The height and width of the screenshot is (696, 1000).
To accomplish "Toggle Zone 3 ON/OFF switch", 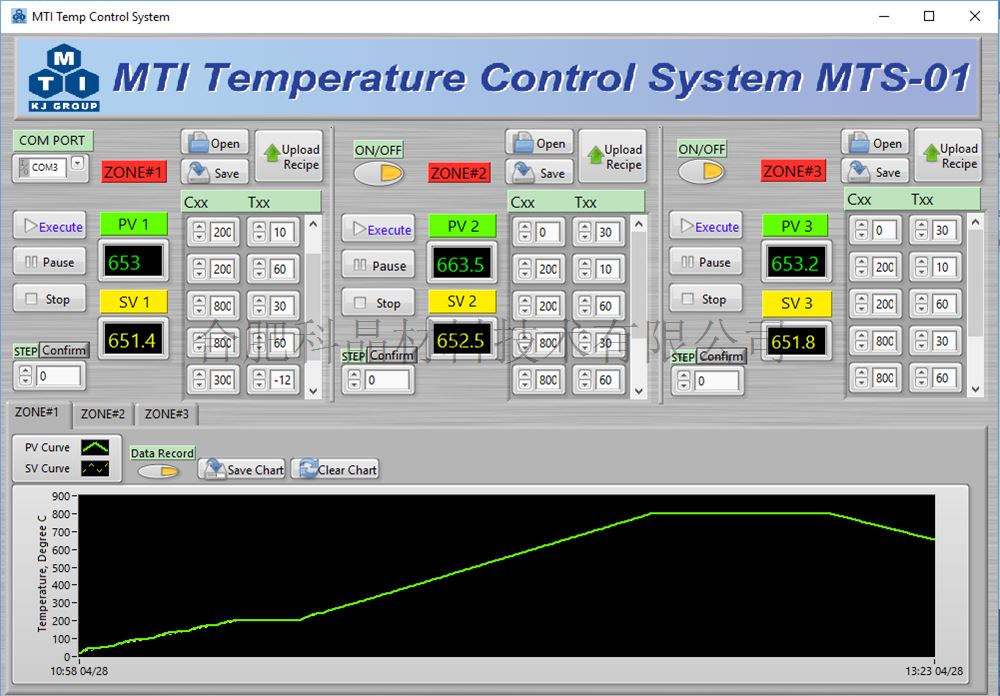I will click(x=702, y=173).
